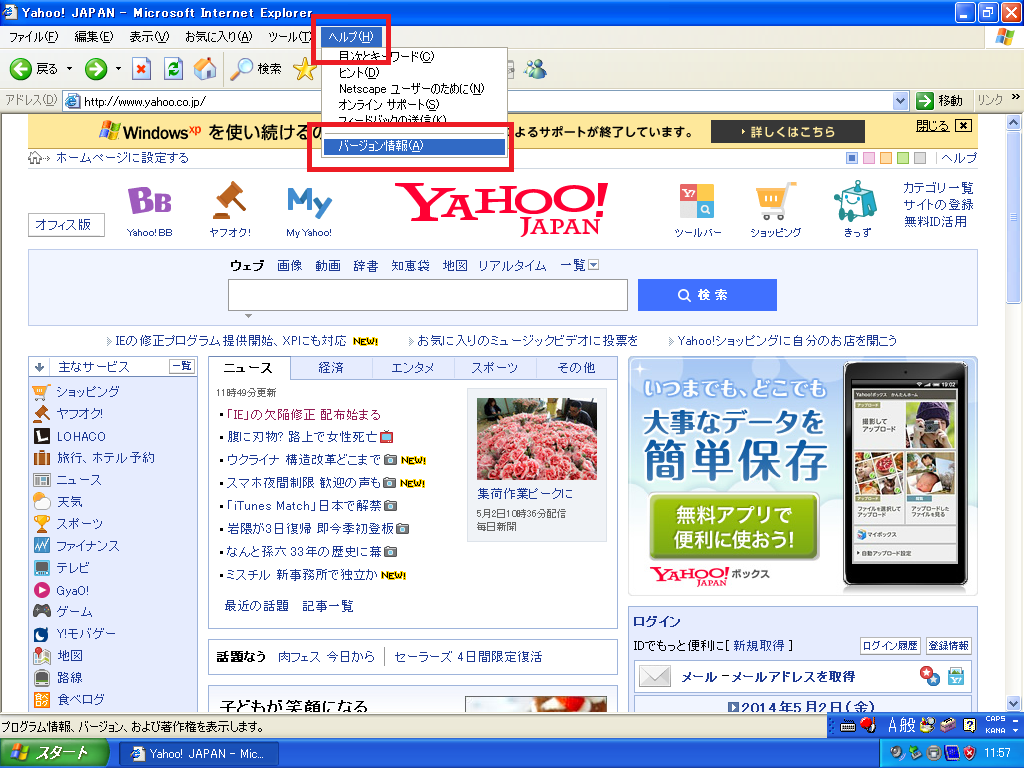This screenshot has height=768, width=1024.
Task: Collapse the 主なサービス arrow icon
Action: click(39, 367)
